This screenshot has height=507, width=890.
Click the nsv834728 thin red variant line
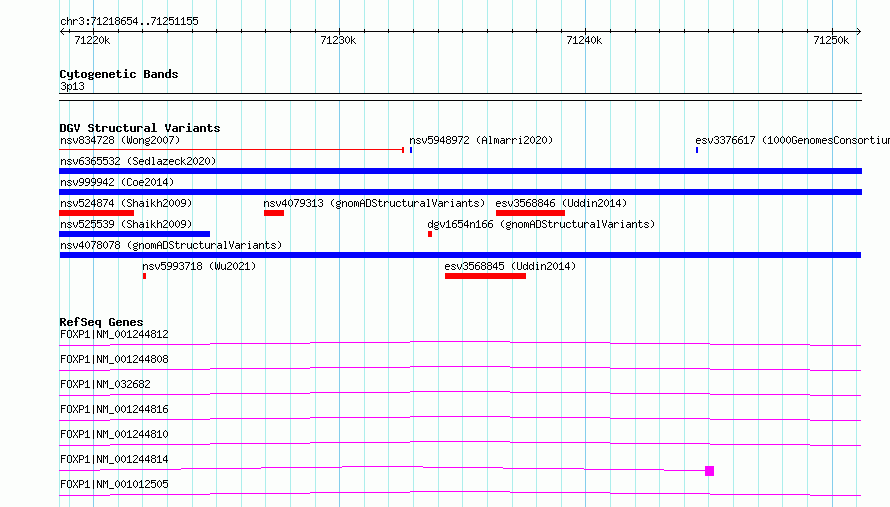(x=231, y=150)
